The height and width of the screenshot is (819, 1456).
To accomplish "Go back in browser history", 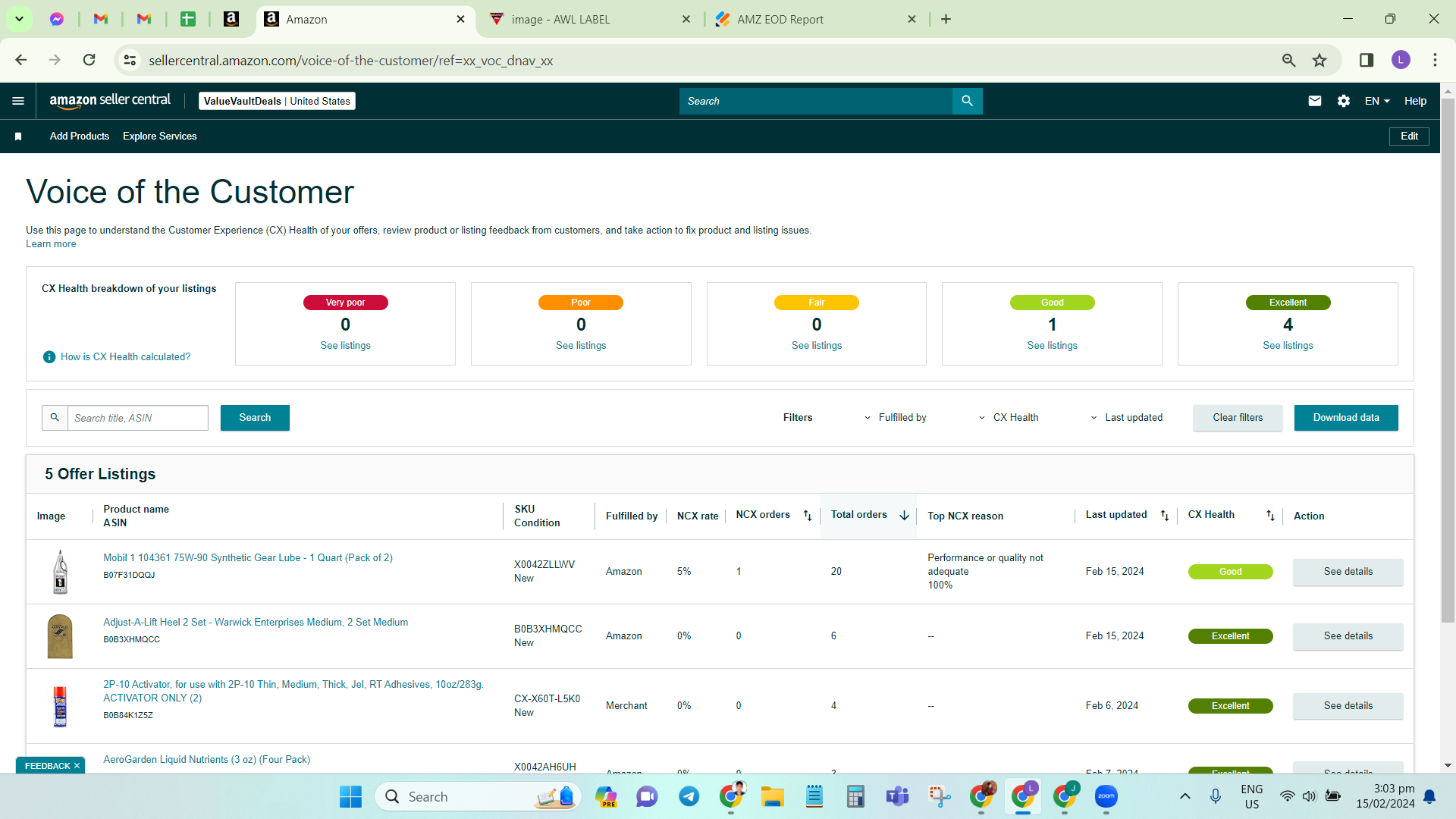I will pyautogui.click(x=21, y=60).
